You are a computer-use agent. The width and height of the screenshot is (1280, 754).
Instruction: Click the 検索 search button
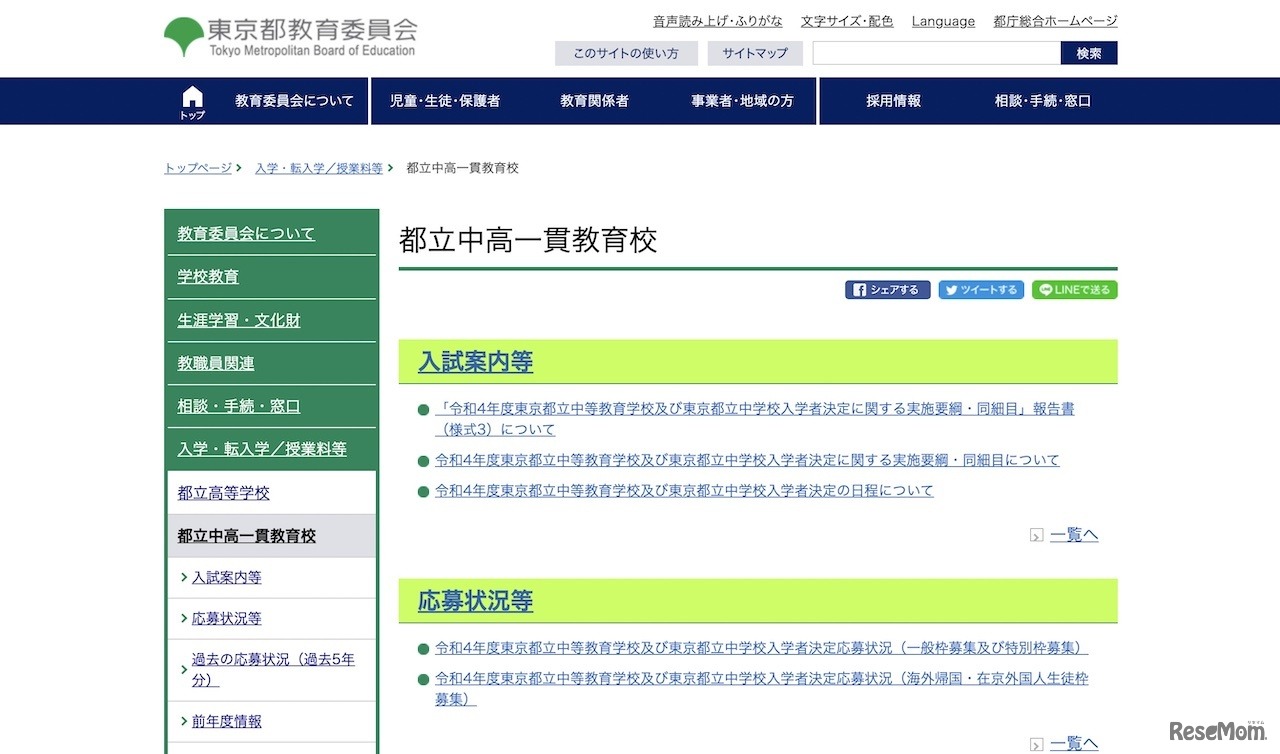pos(1088,53)
